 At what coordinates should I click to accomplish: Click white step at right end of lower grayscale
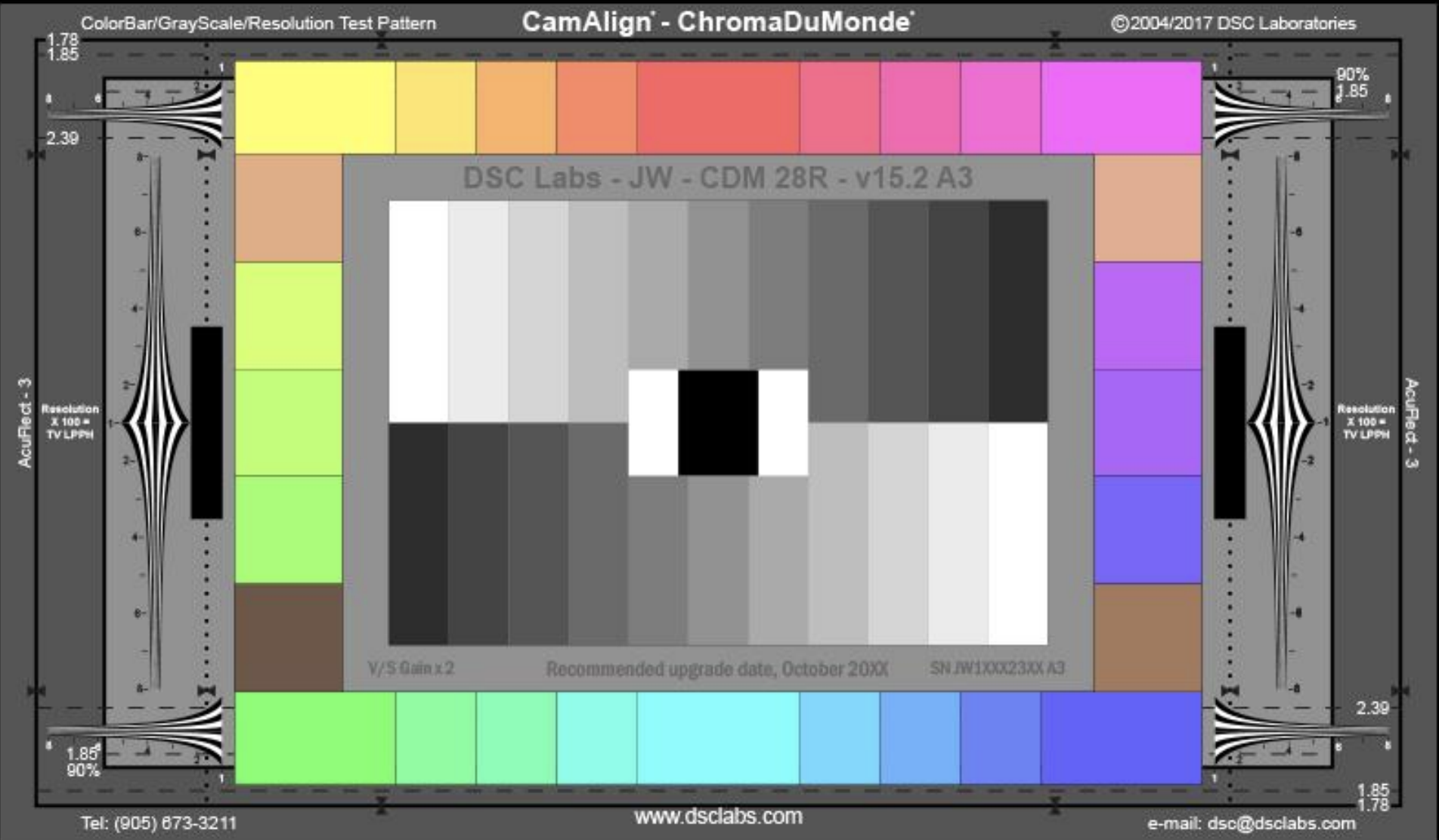pos(1018,534)
